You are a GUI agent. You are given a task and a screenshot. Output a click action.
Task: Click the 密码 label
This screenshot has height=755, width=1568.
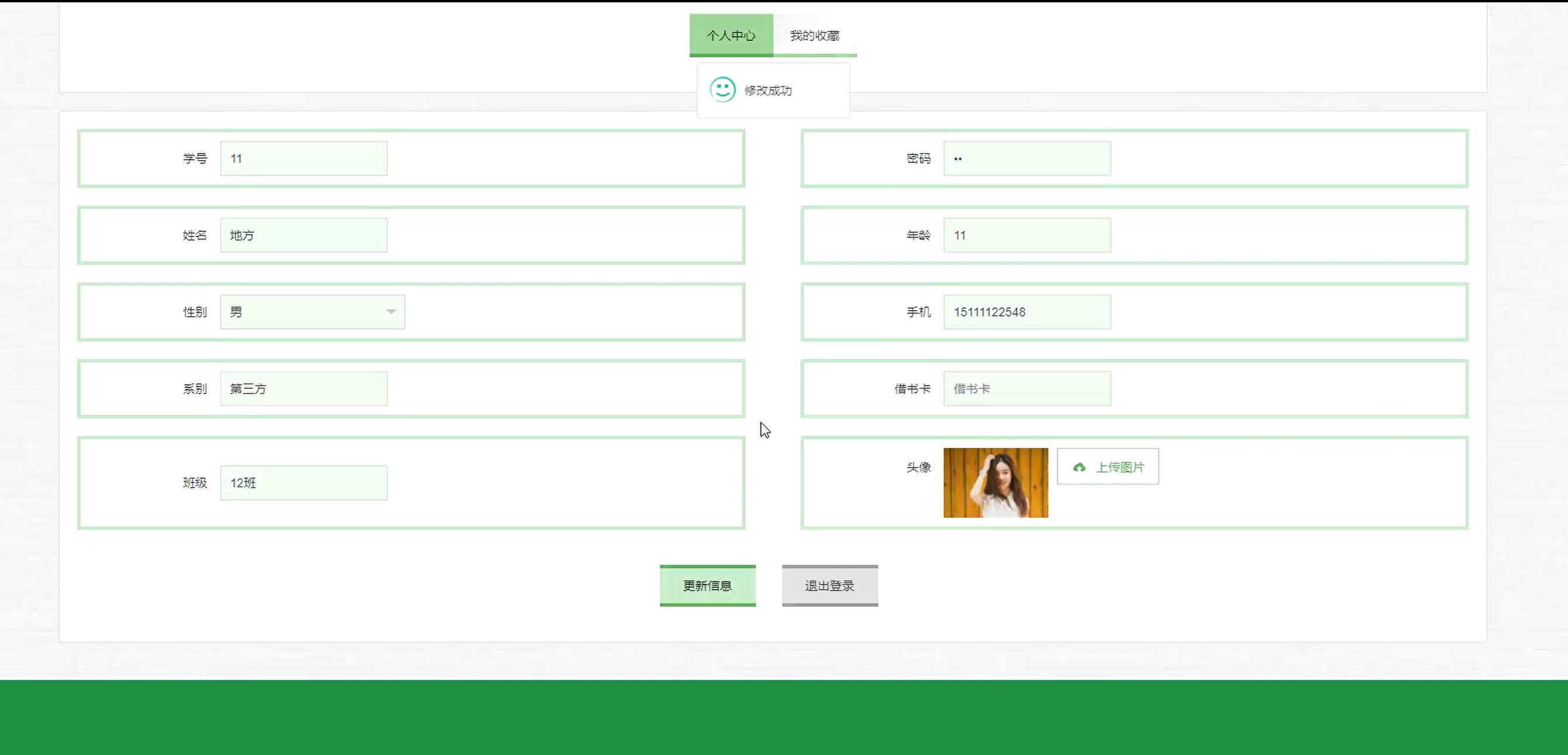918,159
